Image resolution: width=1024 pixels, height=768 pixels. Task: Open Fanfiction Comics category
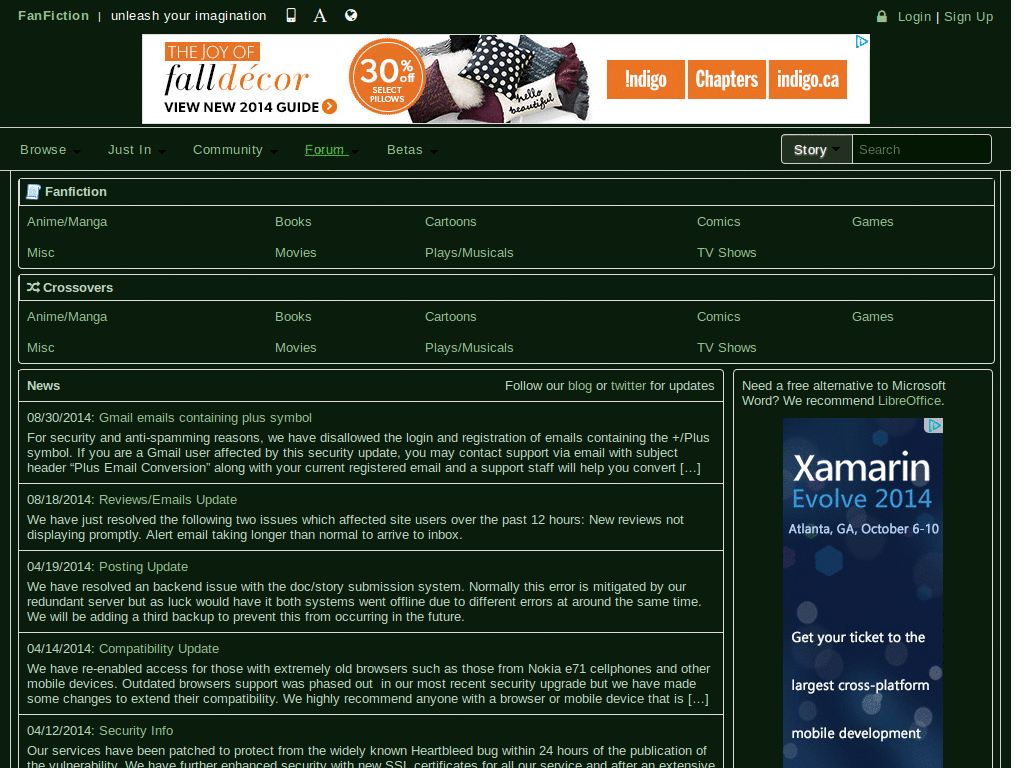(x=718, y=222)
